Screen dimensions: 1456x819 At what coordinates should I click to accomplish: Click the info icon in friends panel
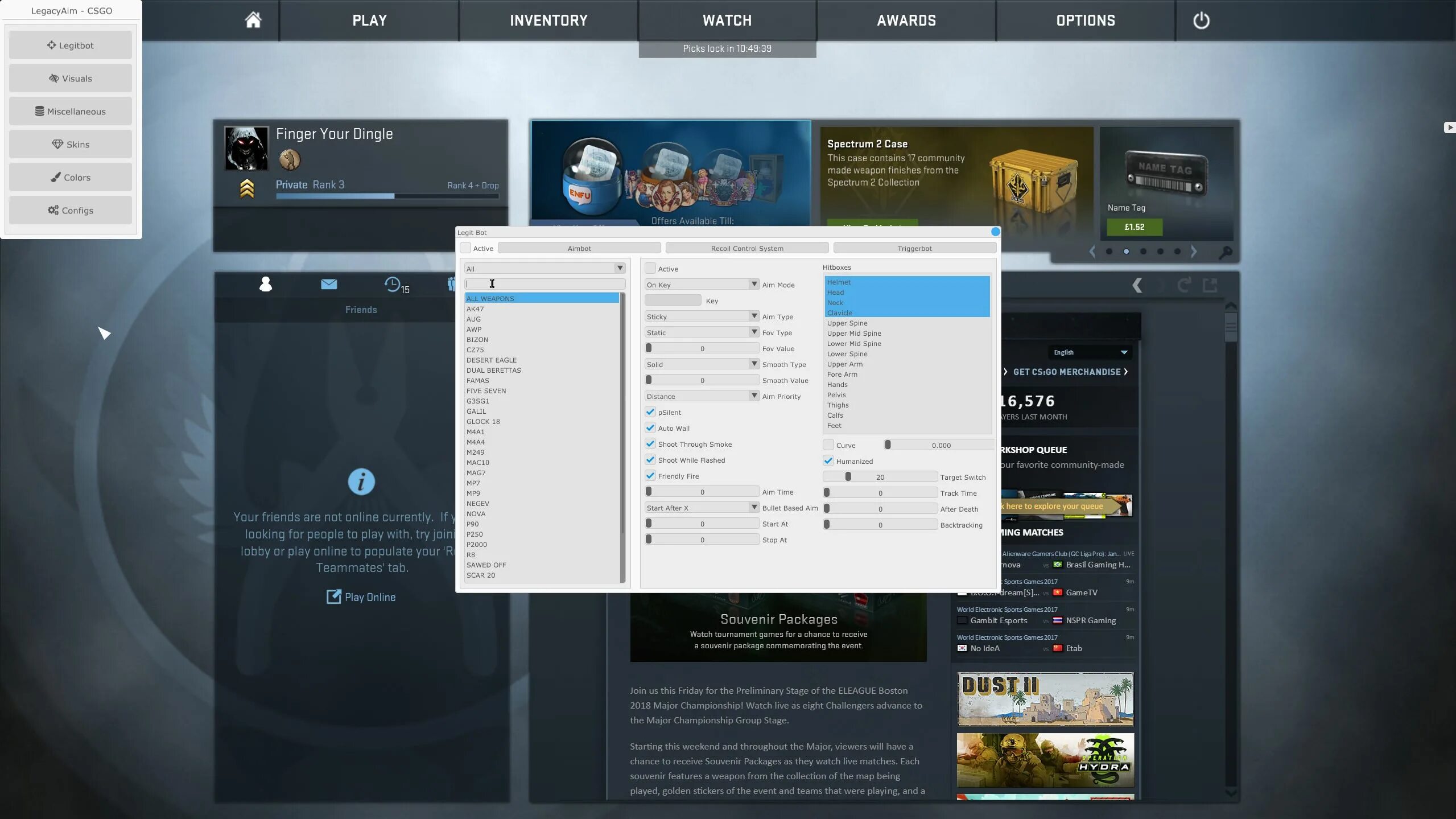(361, 481)
